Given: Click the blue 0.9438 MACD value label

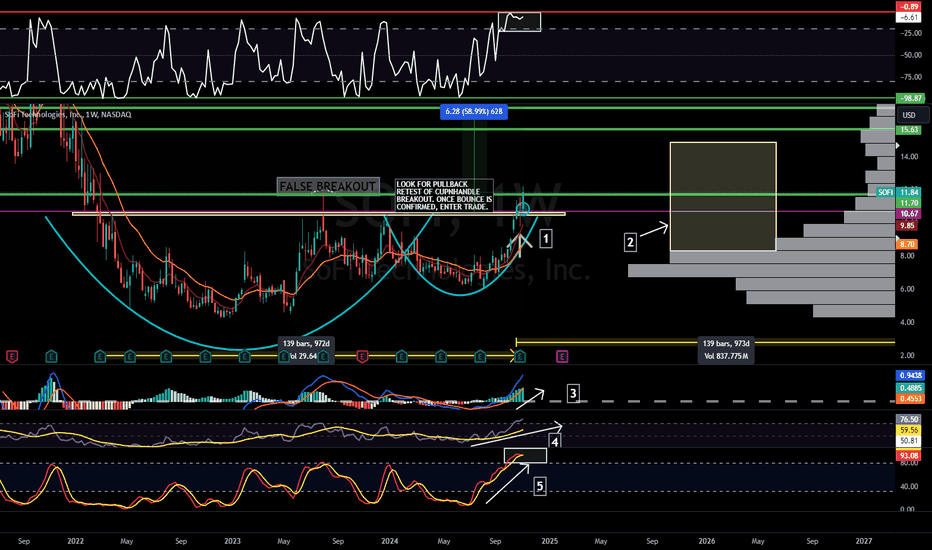Looking at the screenshot, I should pos(910,375).
